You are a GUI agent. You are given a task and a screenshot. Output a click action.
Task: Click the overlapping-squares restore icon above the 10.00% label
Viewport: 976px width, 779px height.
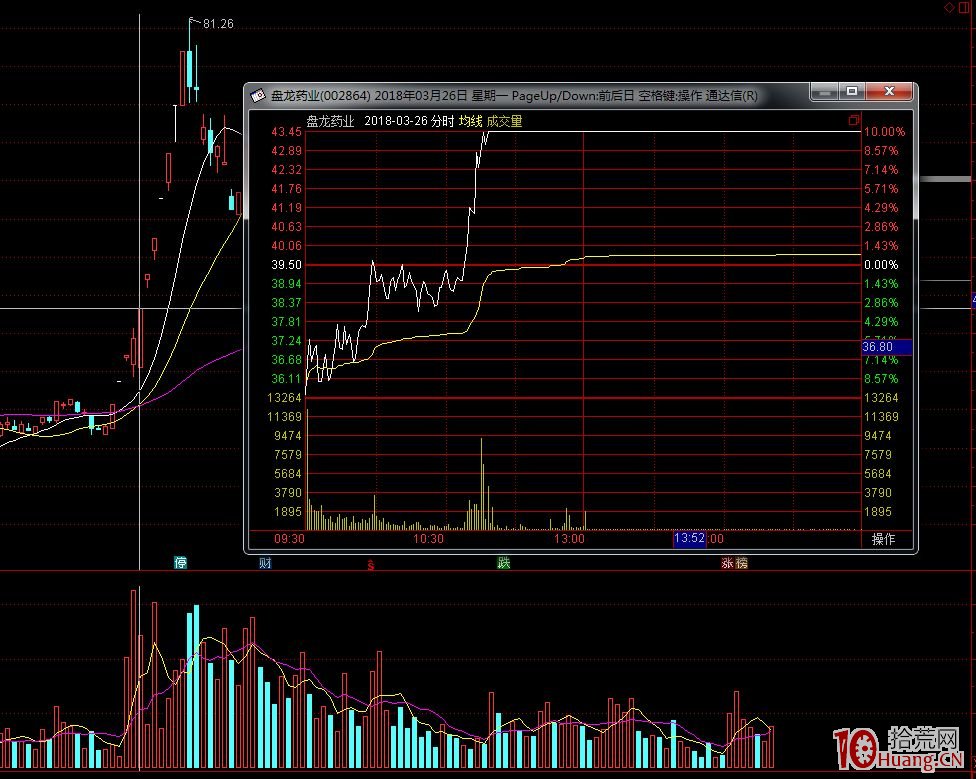[x=854, y=120]
